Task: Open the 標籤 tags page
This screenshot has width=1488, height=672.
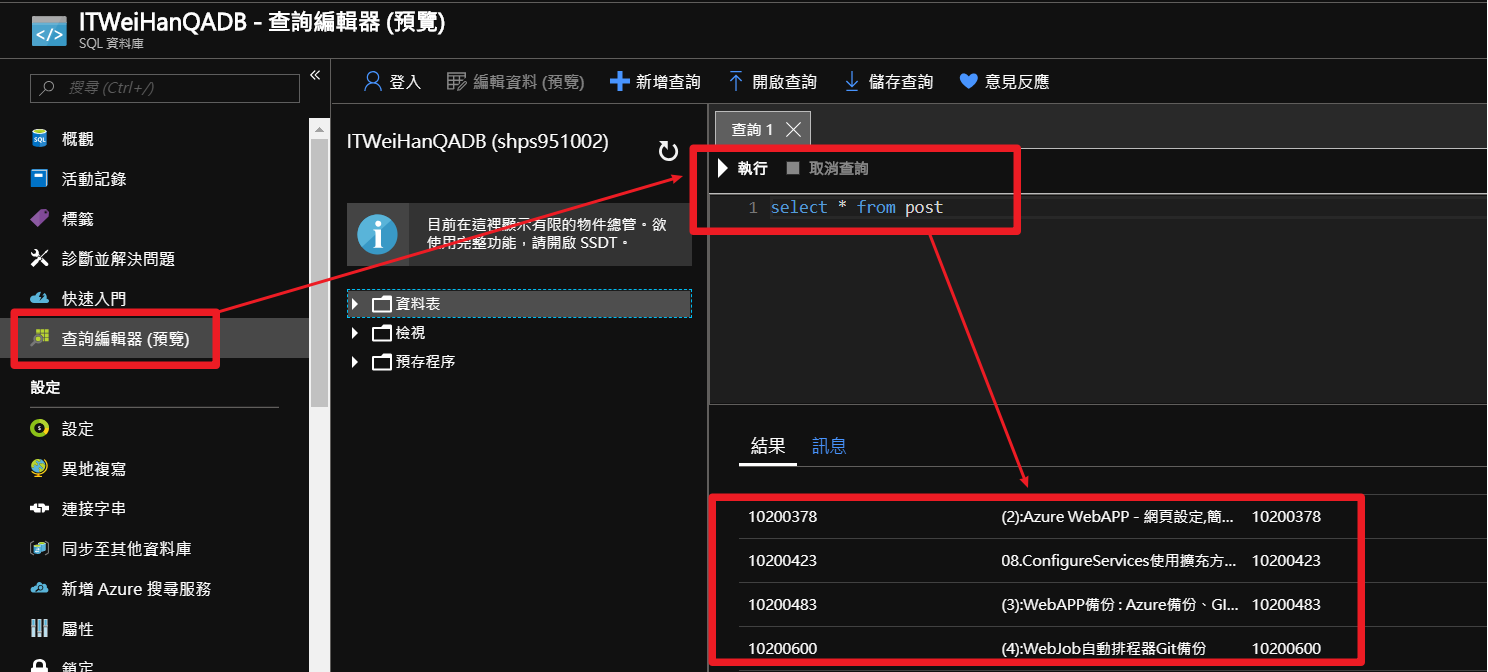Action: (x=78, y=219)
